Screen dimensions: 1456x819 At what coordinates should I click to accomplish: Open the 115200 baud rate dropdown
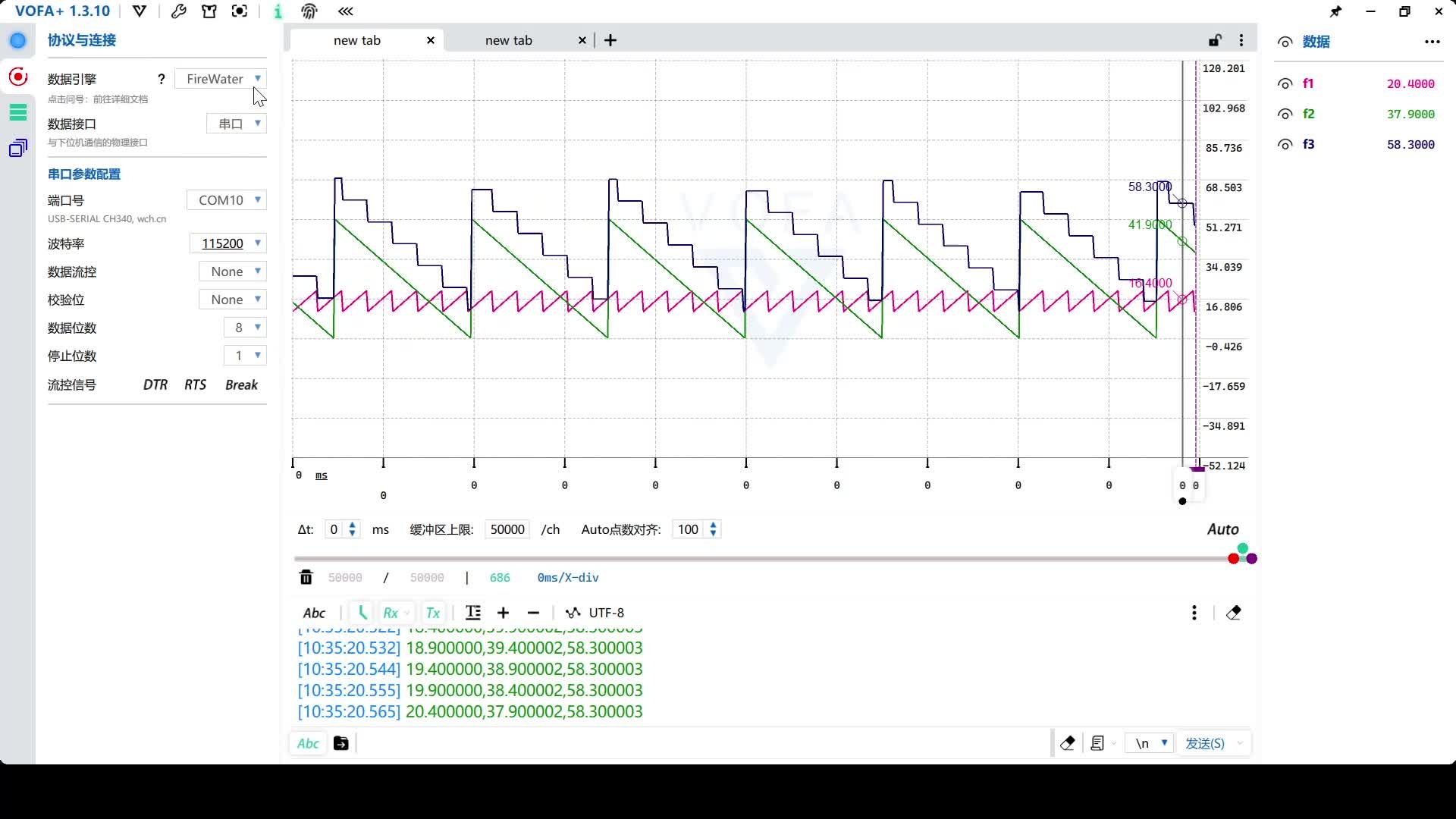[227, 243]
